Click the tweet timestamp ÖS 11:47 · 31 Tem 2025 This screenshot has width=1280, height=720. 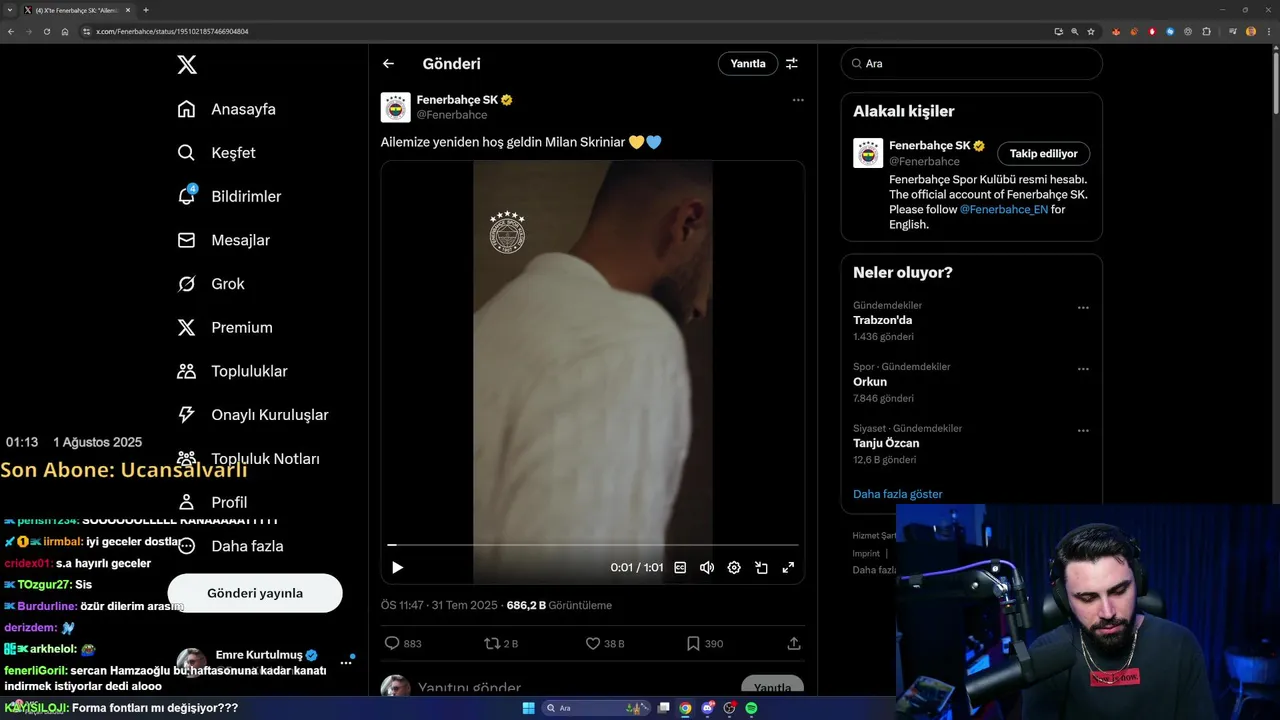point(439,605)
